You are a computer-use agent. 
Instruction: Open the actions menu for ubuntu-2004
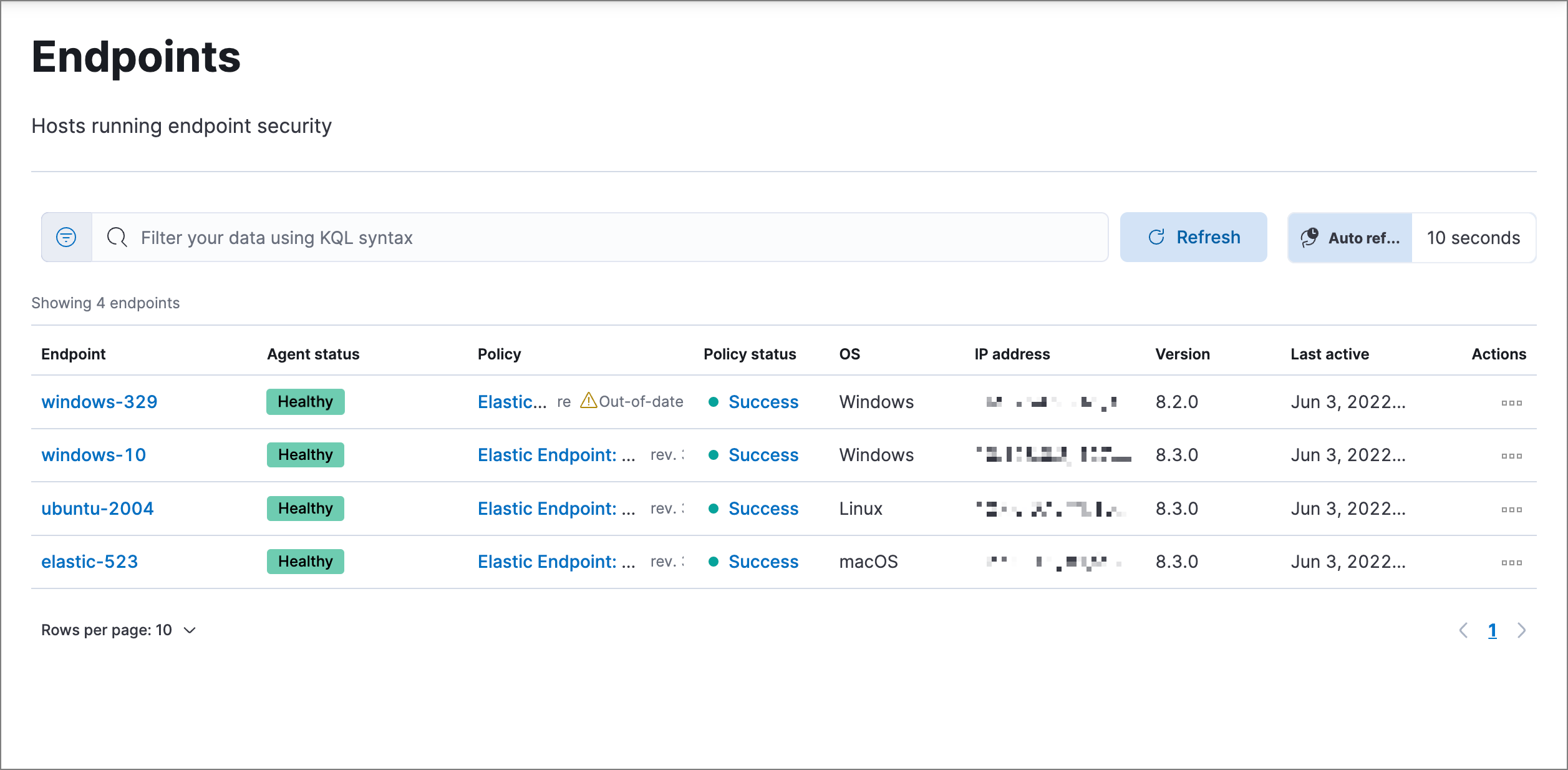point(1511,509)
